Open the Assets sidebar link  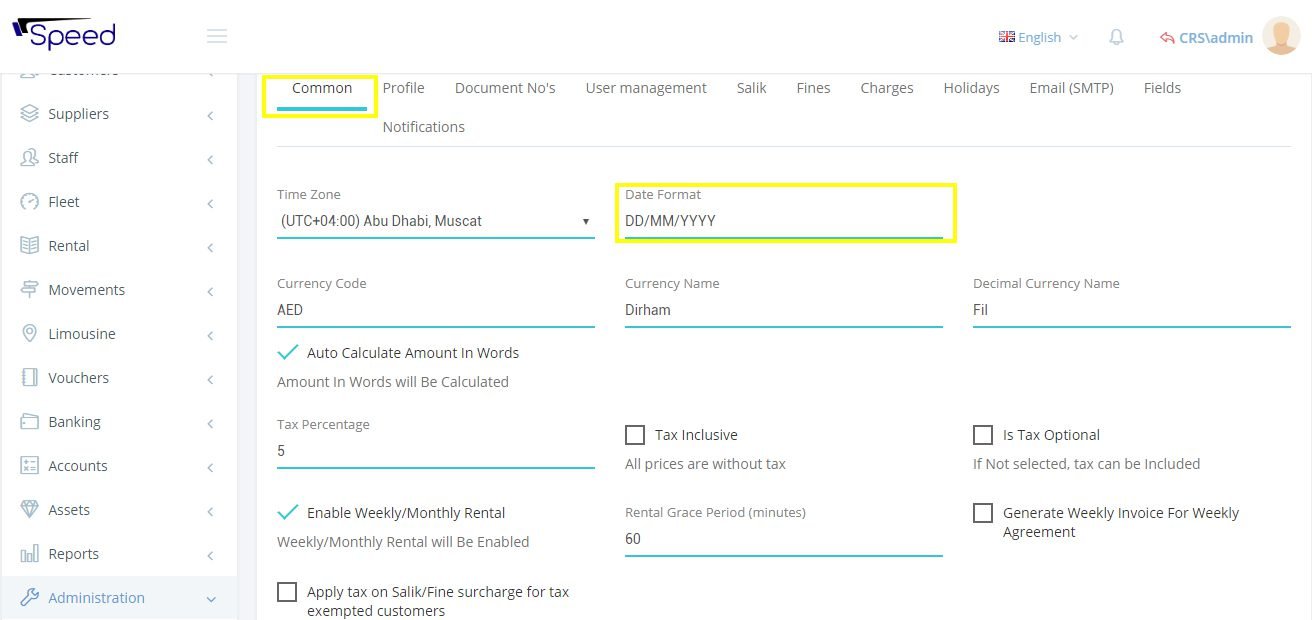(69, 510)
